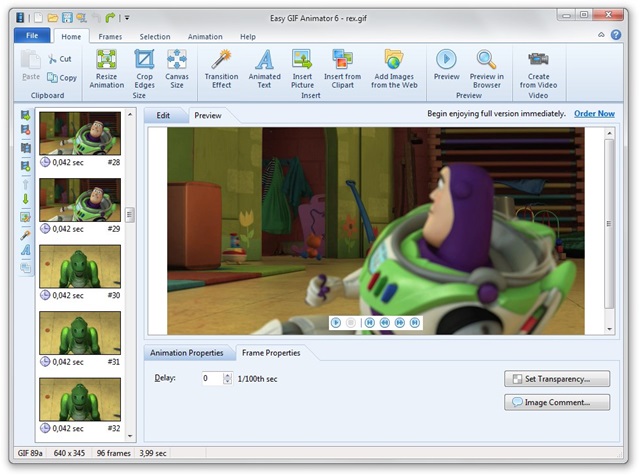The width and height of the screenshot is (640, 476).
Task: Click Add Images from the Web
Action: coord(394,69)
